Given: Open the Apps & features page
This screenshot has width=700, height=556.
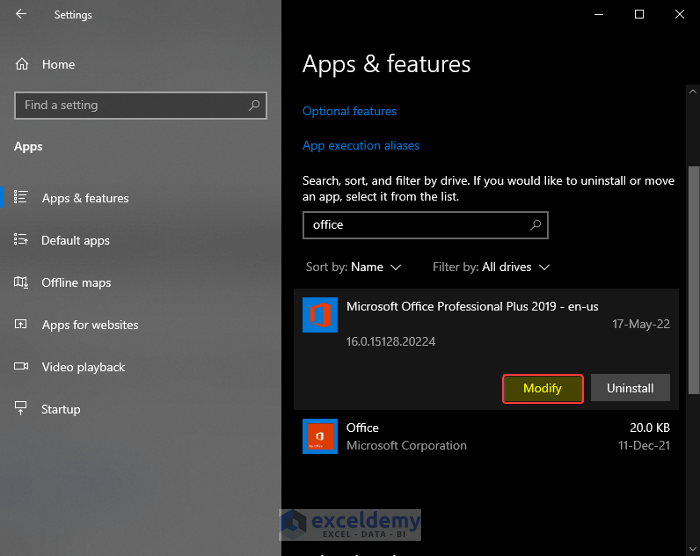Looking at the screenshot, I should [x=85, y=198].
